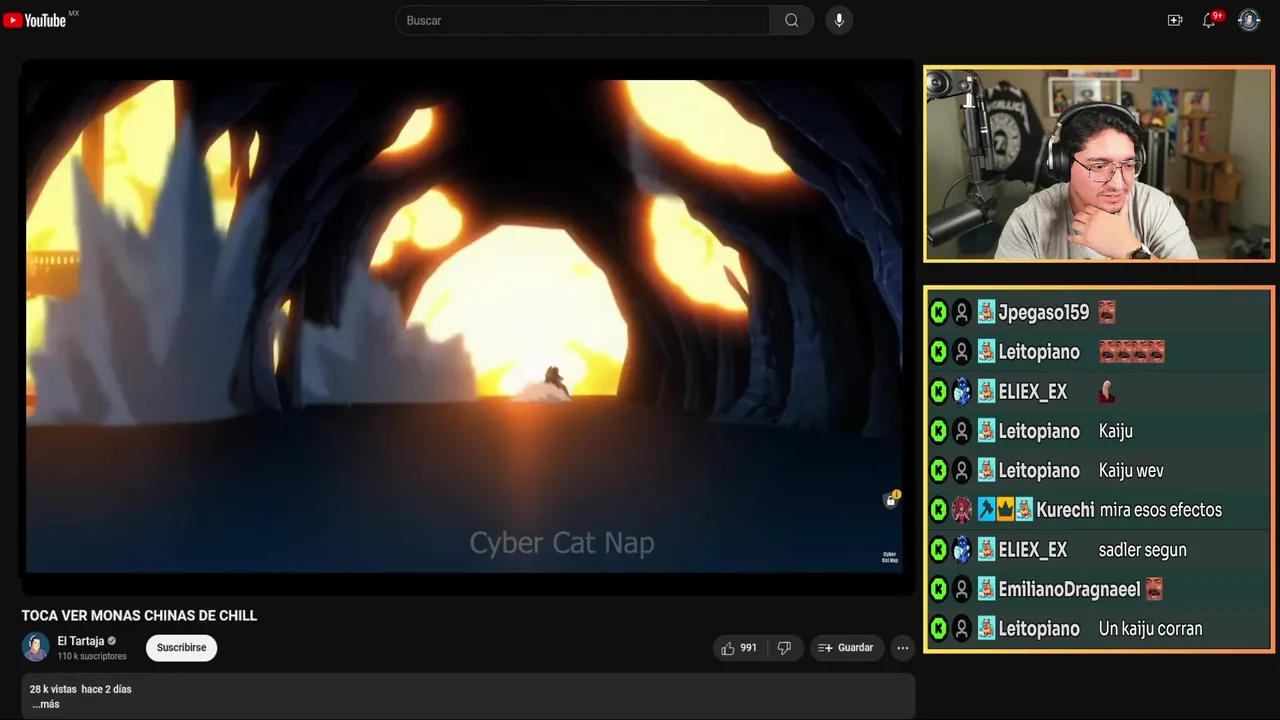Click the video title TOCA VER MONAS CHINAS
This screenshot has width=1280, height=720.
click(x=139, y=616)
